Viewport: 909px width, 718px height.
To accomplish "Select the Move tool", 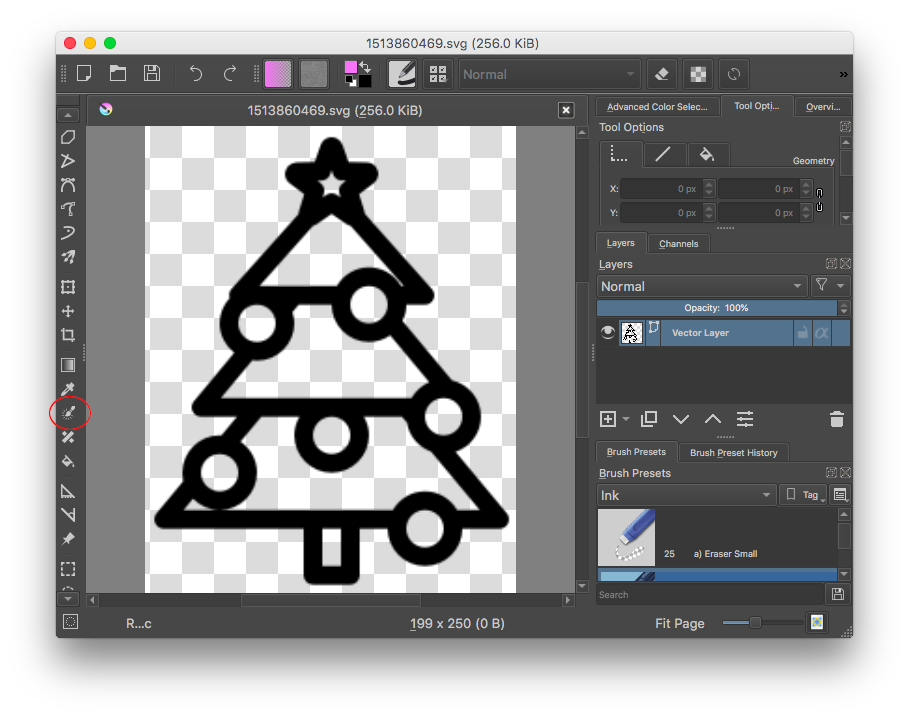I will [x=68, y=311].
